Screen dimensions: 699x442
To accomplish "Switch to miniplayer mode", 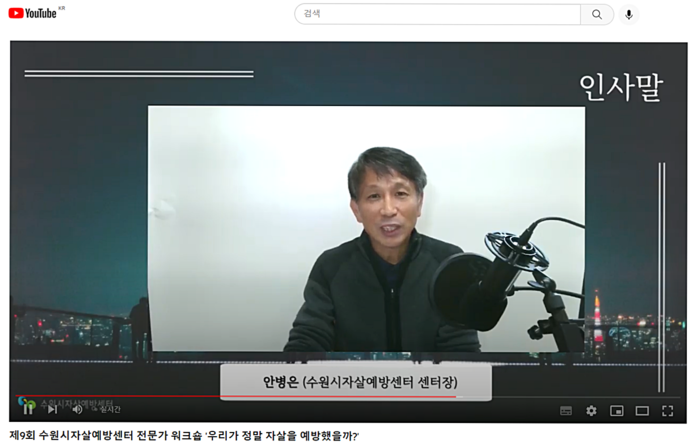I will pos(617,410).
